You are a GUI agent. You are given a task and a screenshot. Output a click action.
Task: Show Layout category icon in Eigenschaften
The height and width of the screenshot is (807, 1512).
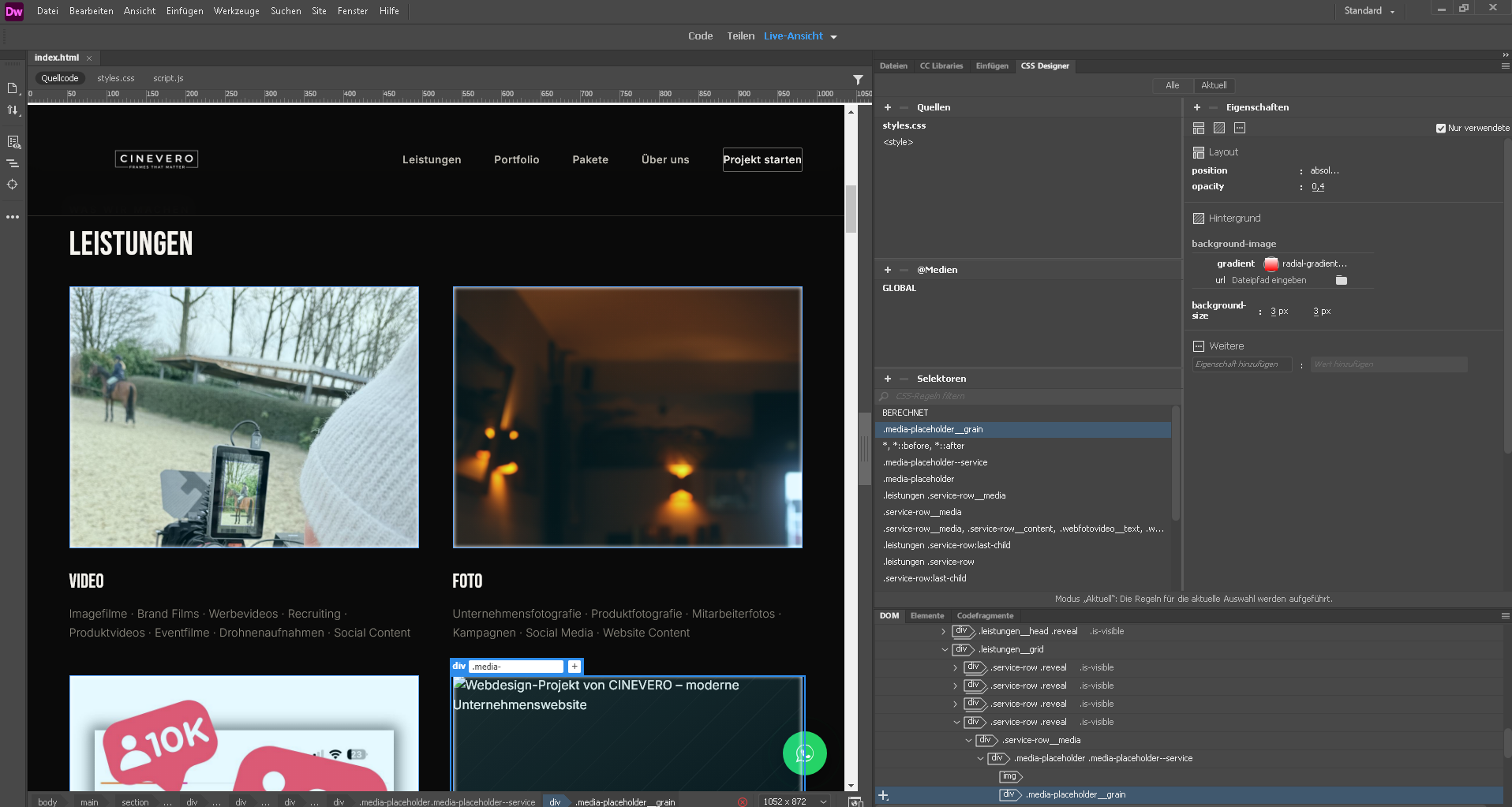[x=1199, y=128]
